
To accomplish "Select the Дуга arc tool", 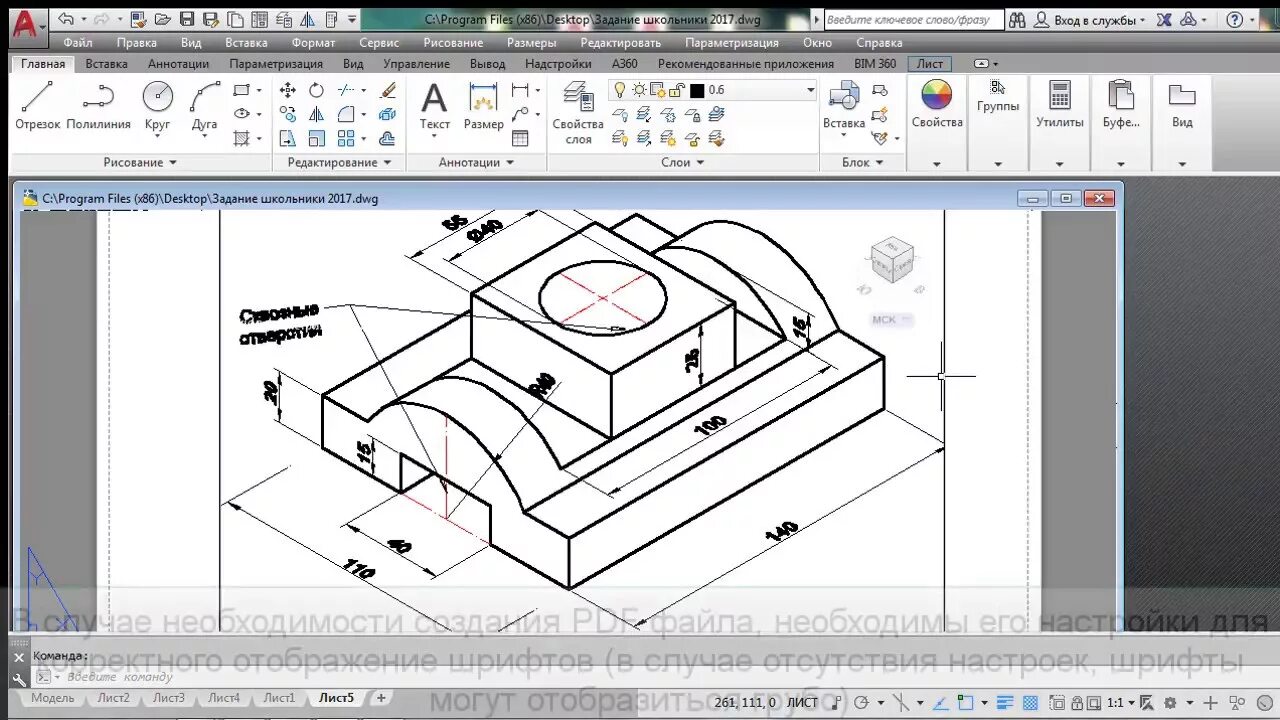I will click(204, 107).
